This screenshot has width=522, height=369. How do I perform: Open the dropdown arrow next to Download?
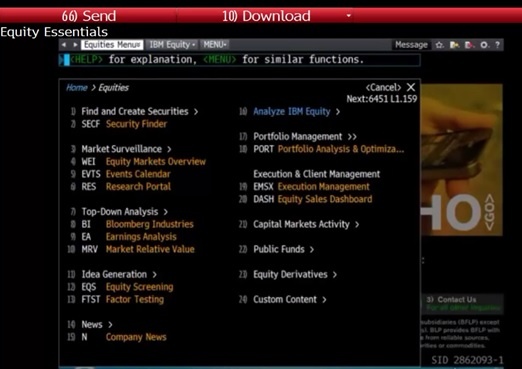pos(349,15)
